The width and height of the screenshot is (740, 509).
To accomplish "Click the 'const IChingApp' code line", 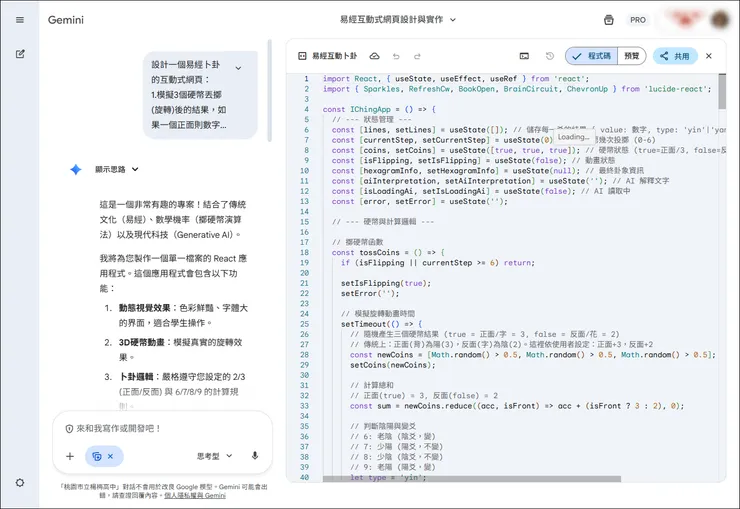I will (x=379, y=109).
